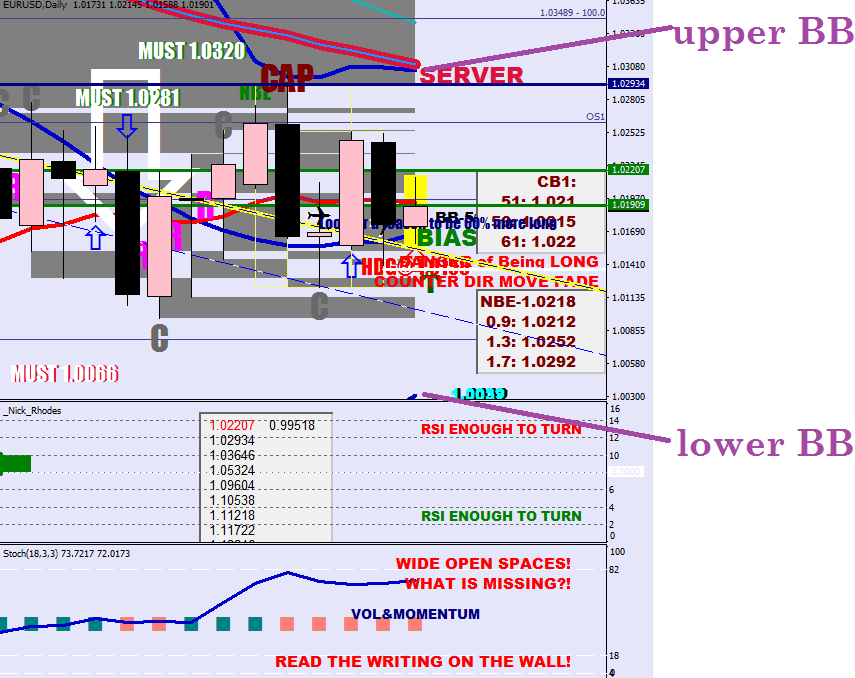
Task: Select the red SERVER label
Action: [x=471, y=76]
